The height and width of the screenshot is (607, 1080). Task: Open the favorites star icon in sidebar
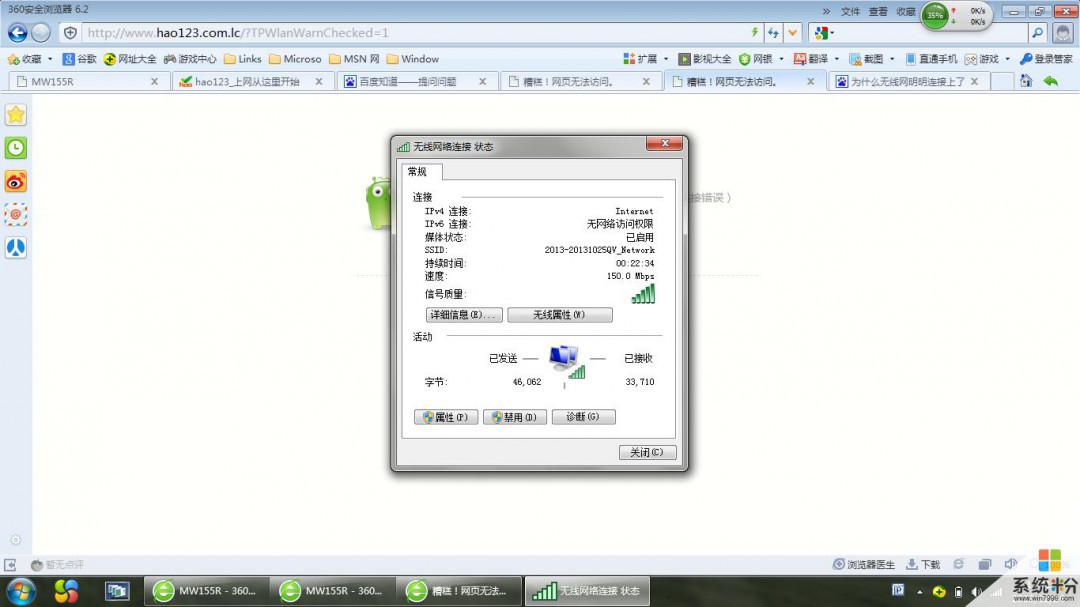pyautogui.click(x=16, y=114)
